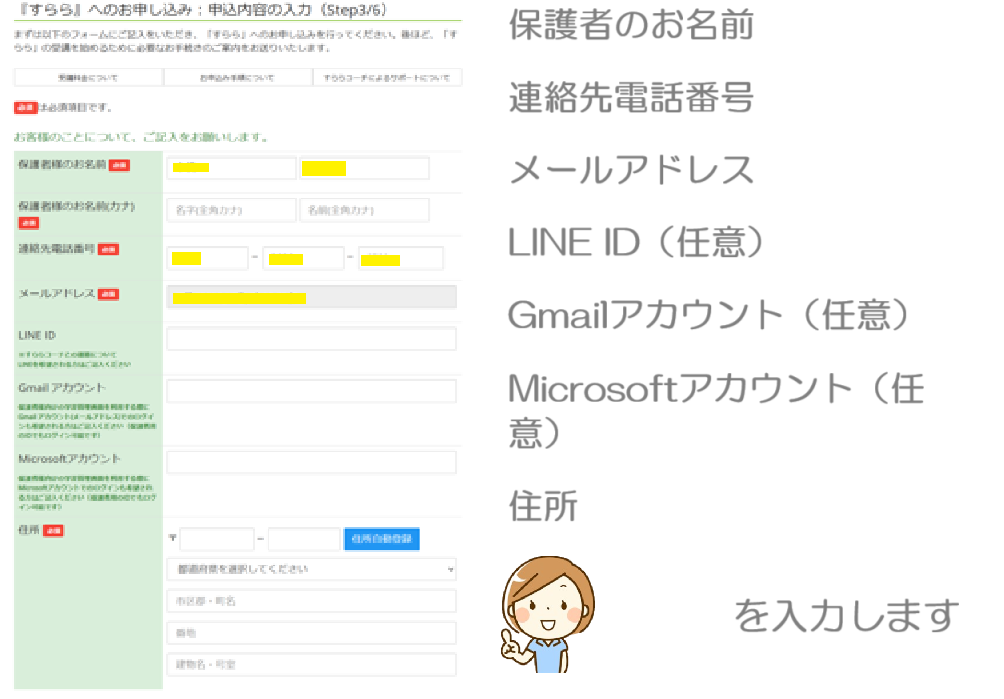The image size is (1004, 699).
Task: Click the 必須 badge beside 住所
Action: [54, 530]
